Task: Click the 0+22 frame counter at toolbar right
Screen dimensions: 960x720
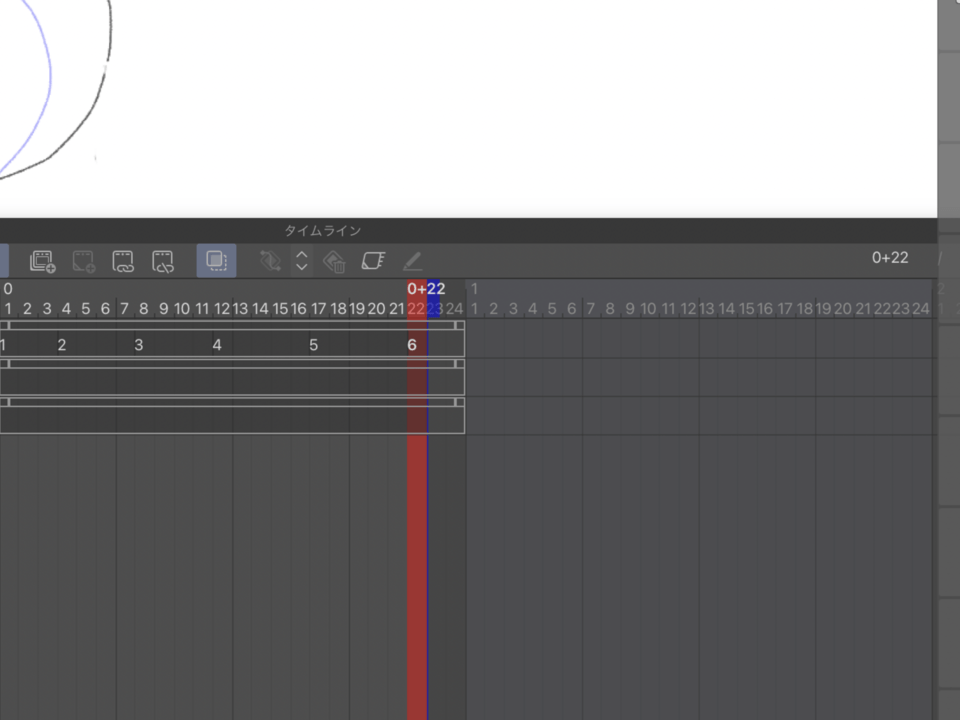Action: [890, 258]
